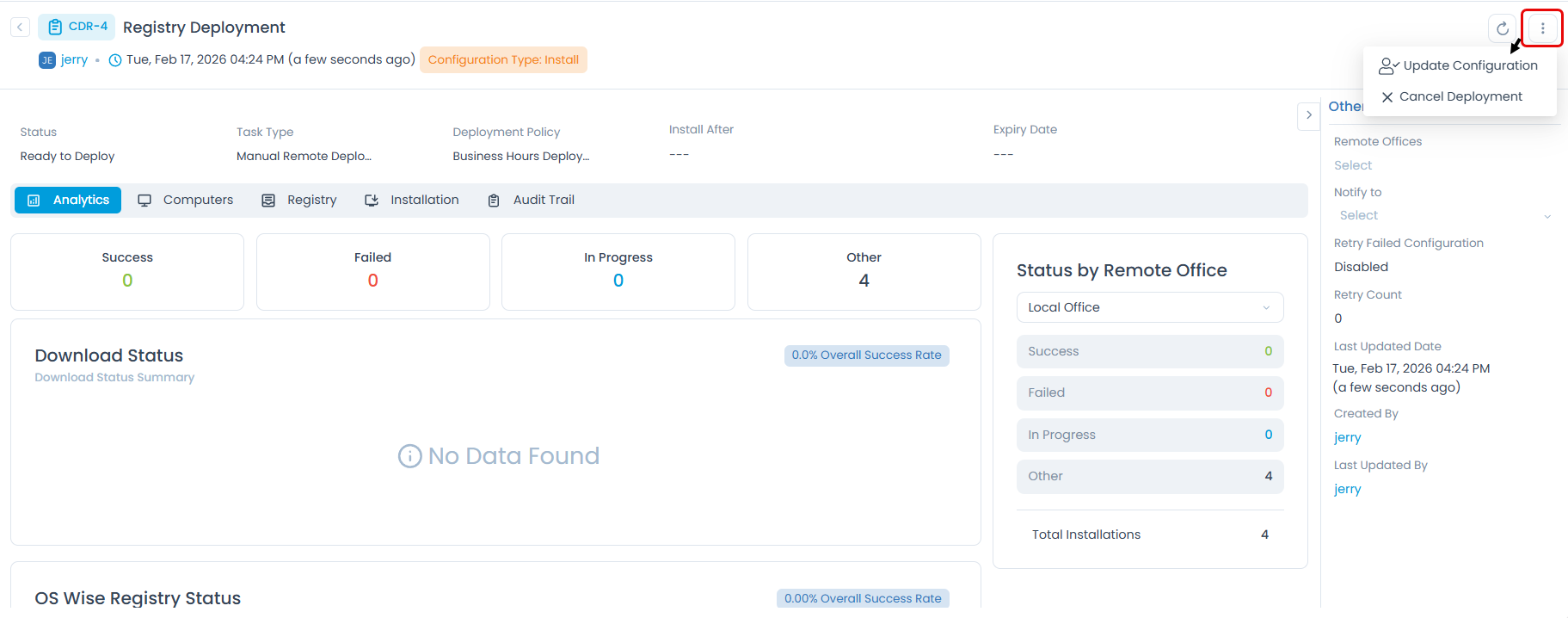Switch to the Computers tab
The width and height of the screenshot is (1568, 618).
(186, 201)
